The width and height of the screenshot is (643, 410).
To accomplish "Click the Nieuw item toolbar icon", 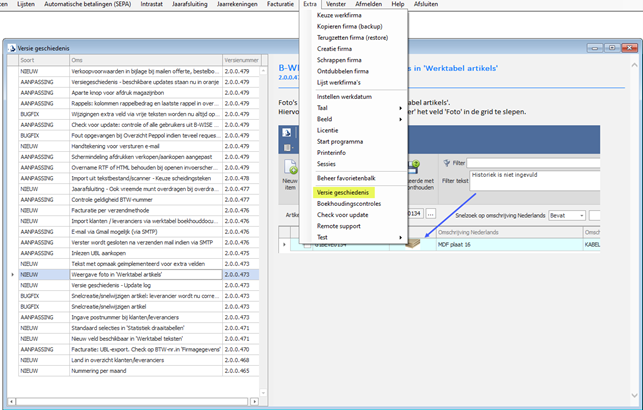I will coord(291,170).
